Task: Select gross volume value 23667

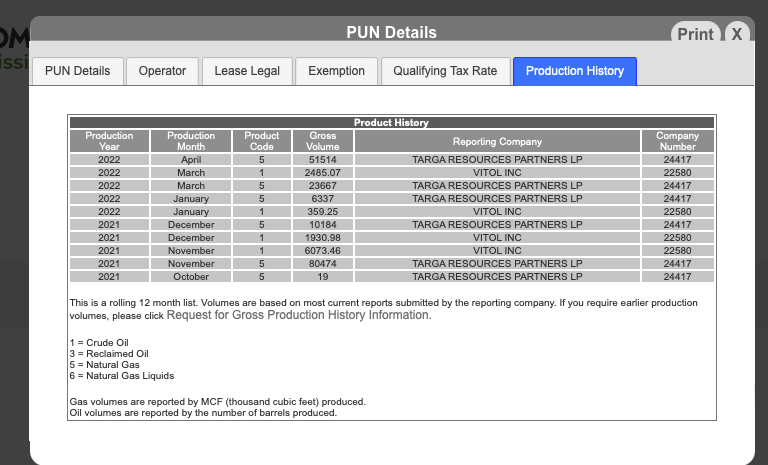Action: coord(323,186)
